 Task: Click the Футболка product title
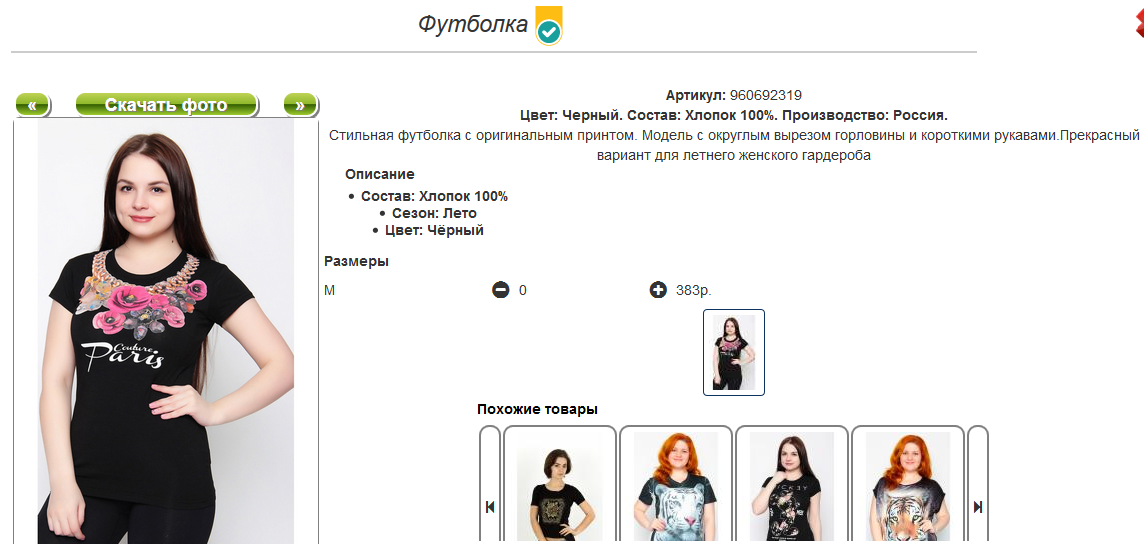473,25
